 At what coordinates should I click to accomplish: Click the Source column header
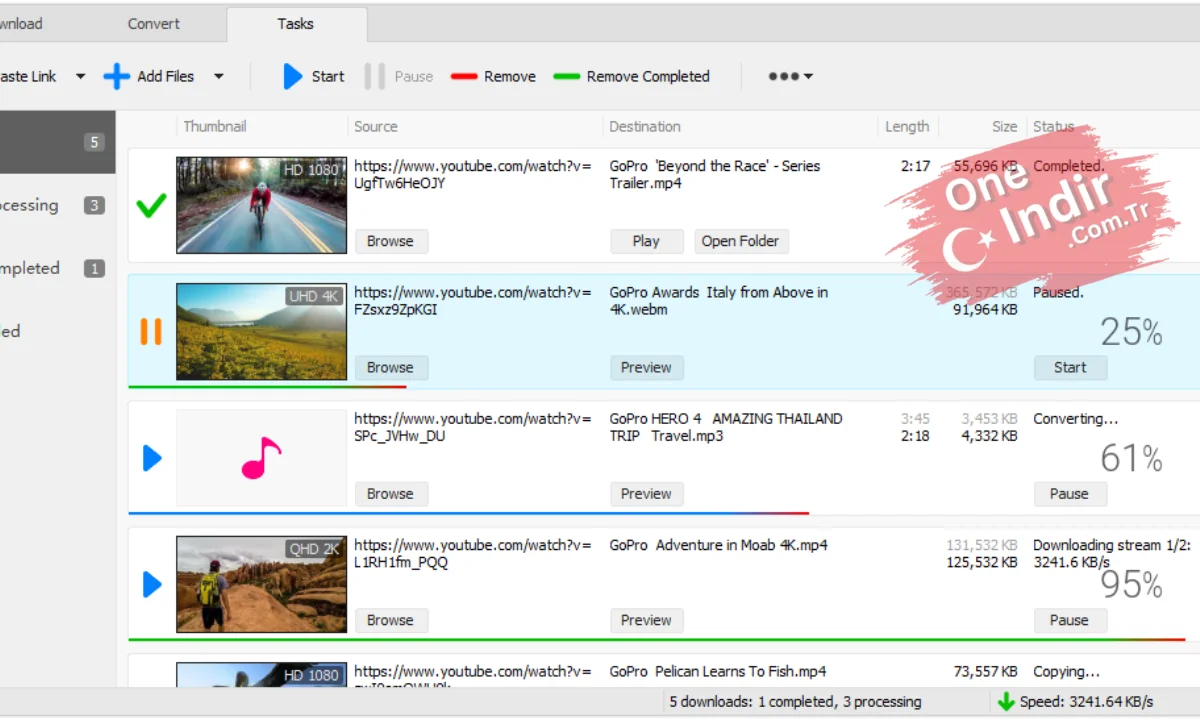click(x=376, y=126)
